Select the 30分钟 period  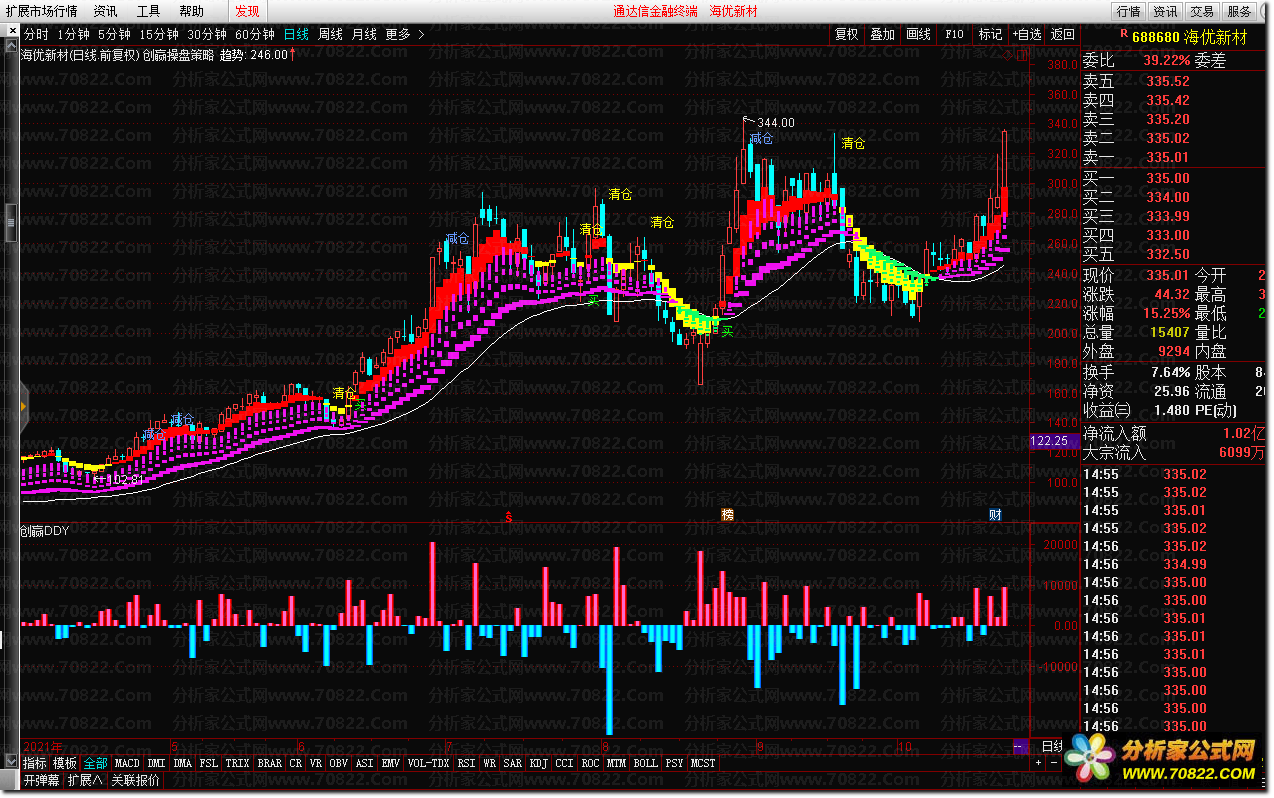207,34
